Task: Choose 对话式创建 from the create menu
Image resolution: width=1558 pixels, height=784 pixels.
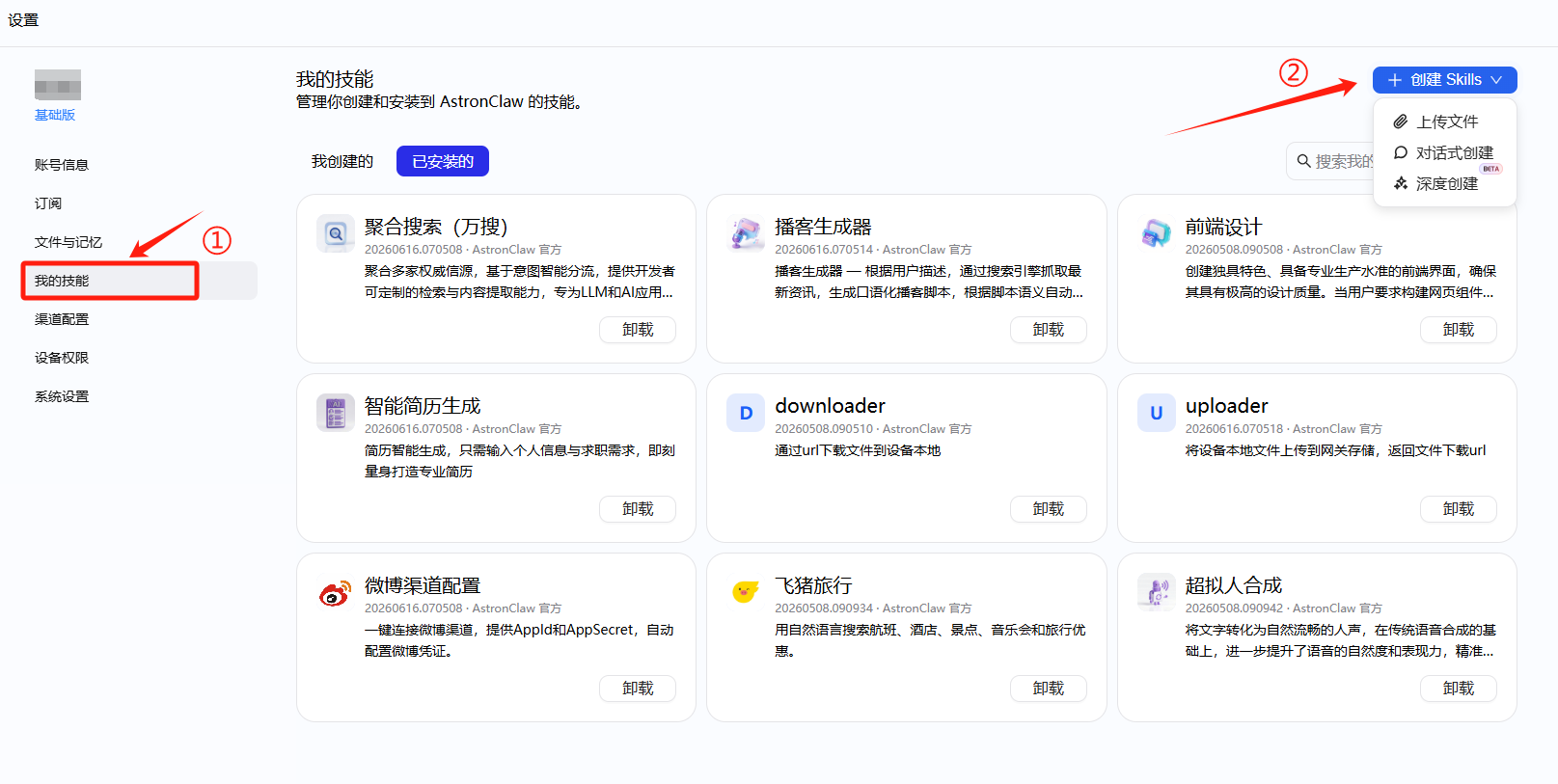Action: [1444, 152]
